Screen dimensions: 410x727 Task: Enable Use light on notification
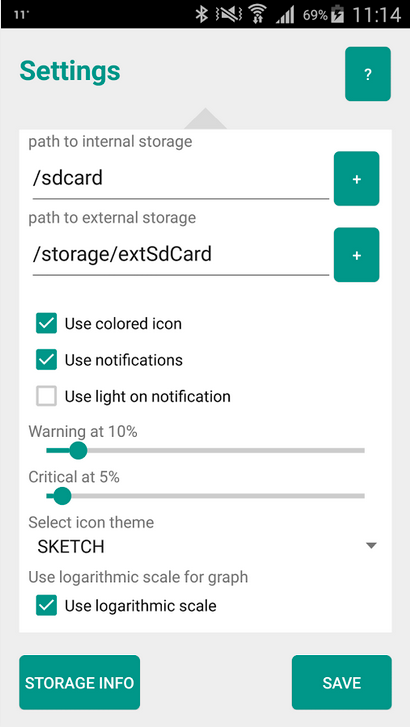point(46,396)
